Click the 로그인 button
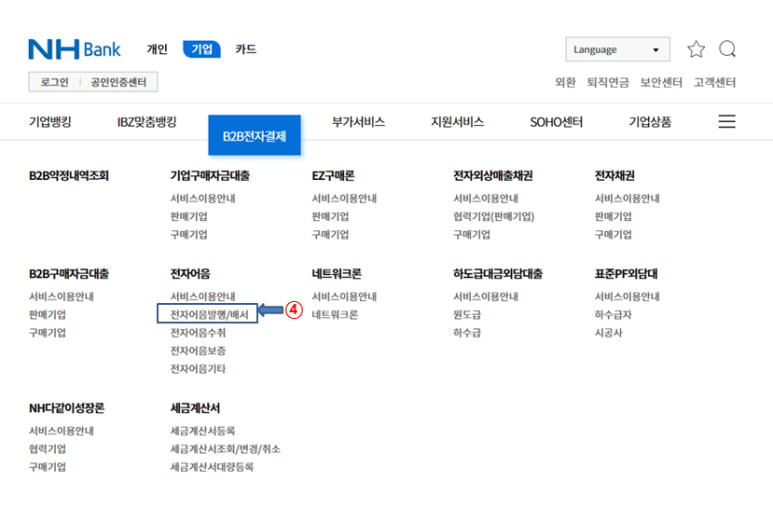 click(54, 82)
